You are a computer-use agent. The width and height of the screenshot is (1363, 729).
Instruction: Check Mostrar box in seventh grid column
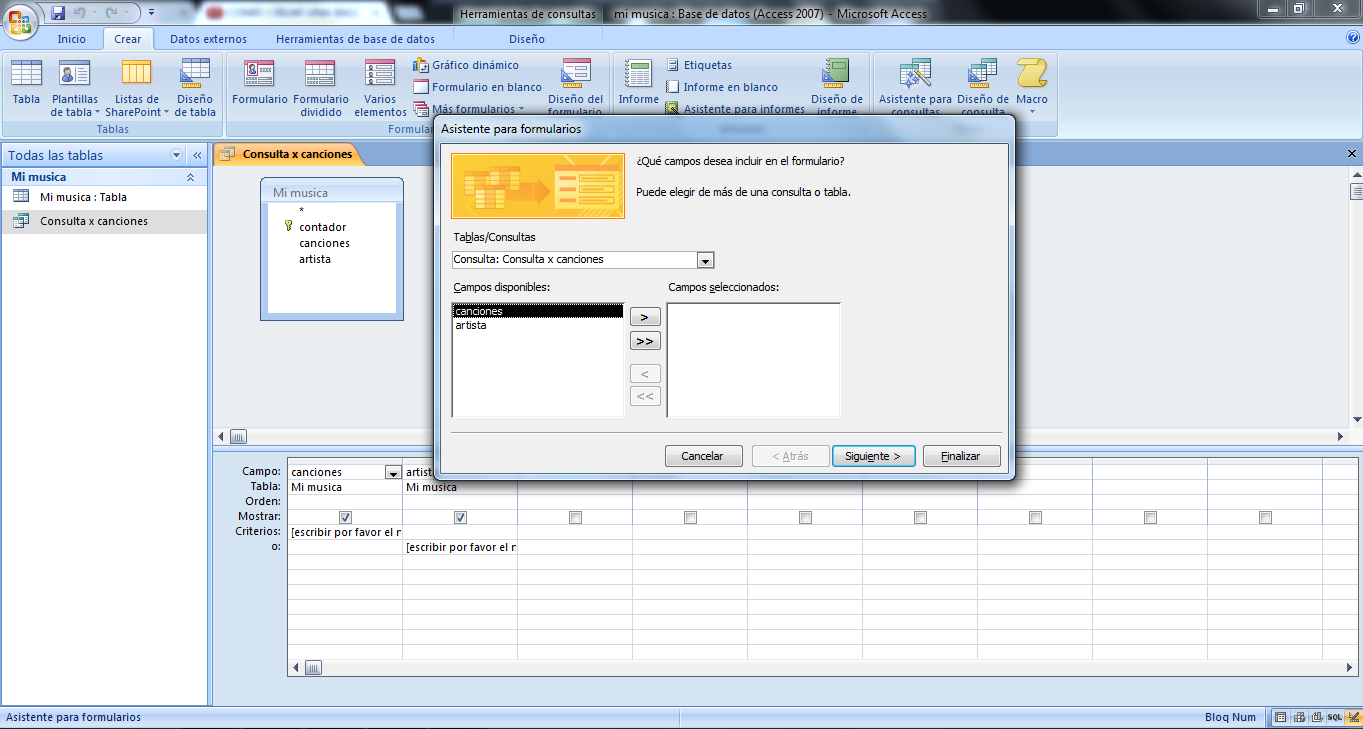pyautogui.click(x=1035, y=517)
